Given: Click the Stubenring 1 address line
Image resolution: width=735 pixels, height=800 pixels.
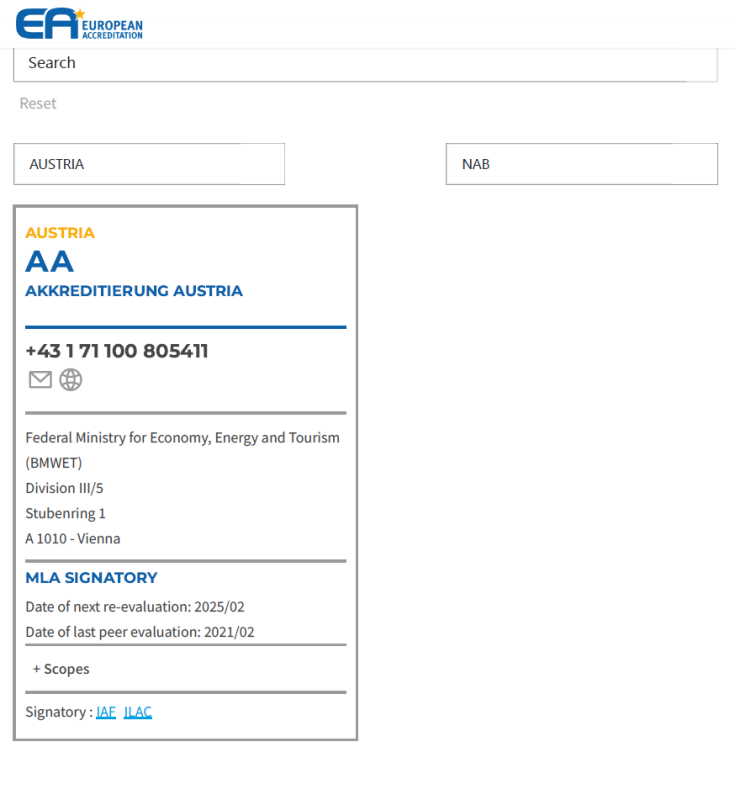Looking at the screenshot, I should coord(65,513).
